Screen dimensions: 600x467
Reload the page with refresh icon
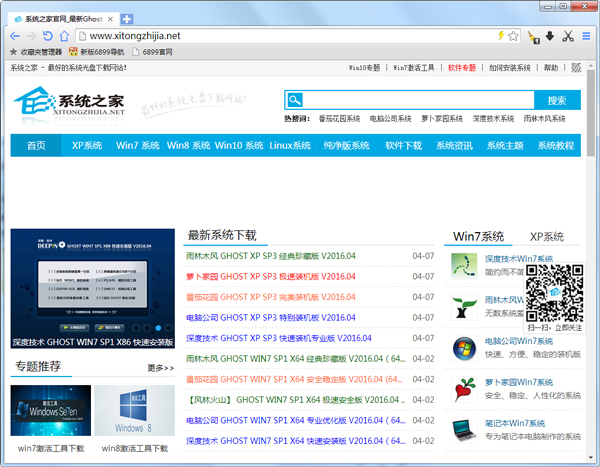click(47, 36)
